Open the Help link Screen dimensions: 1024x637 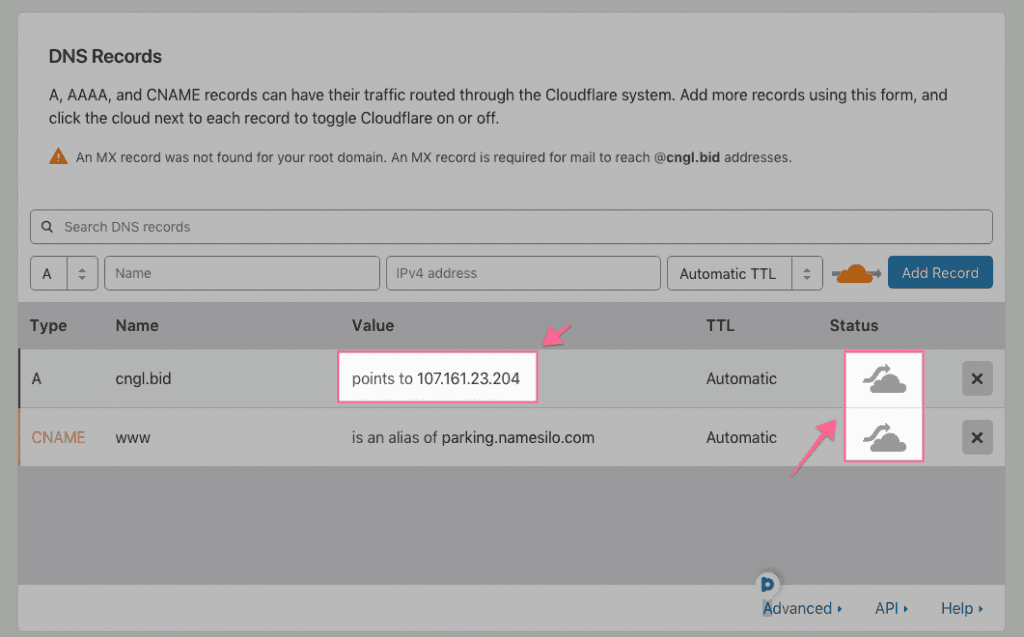pos(962,608)
